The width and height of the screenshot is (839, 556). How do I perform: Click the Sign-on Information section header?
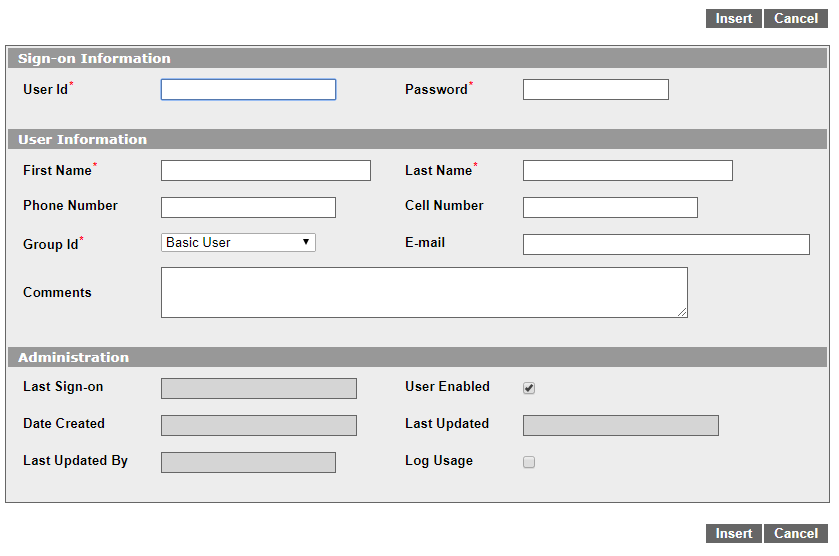pos(417,58)
